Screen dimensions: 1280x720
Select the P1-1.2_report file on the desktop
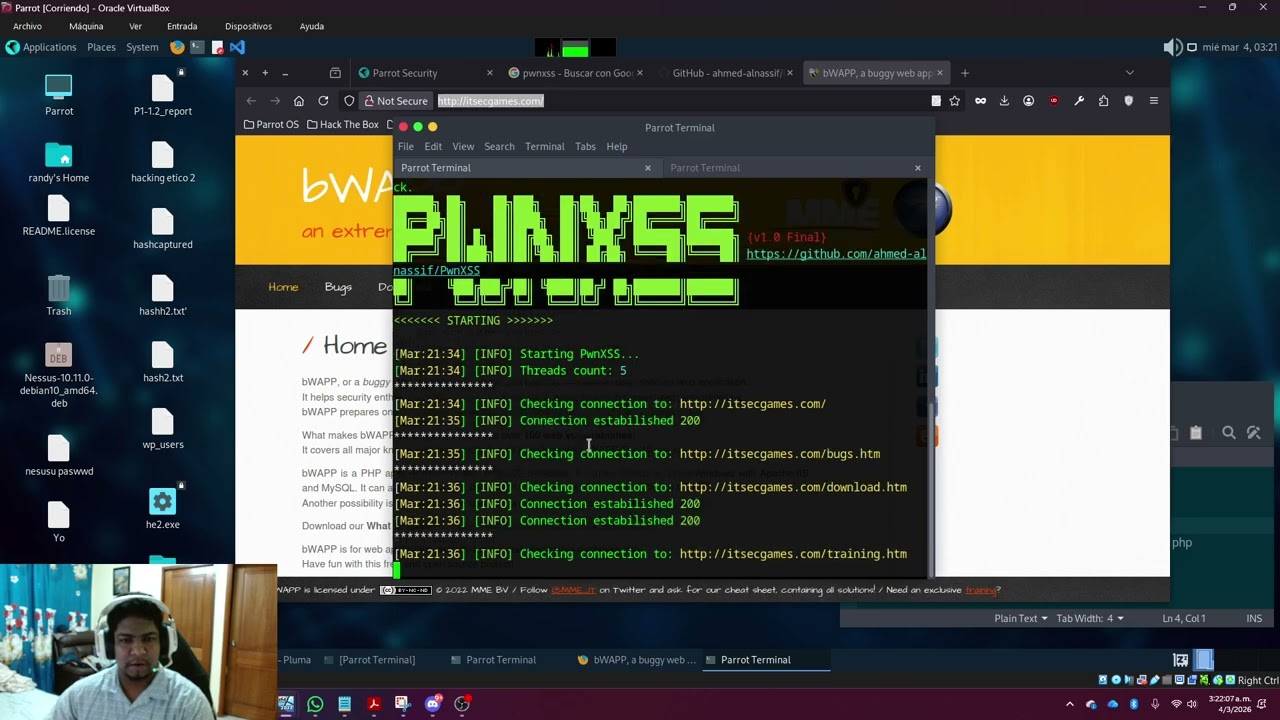pyautogui.click(x=163, y=96)
